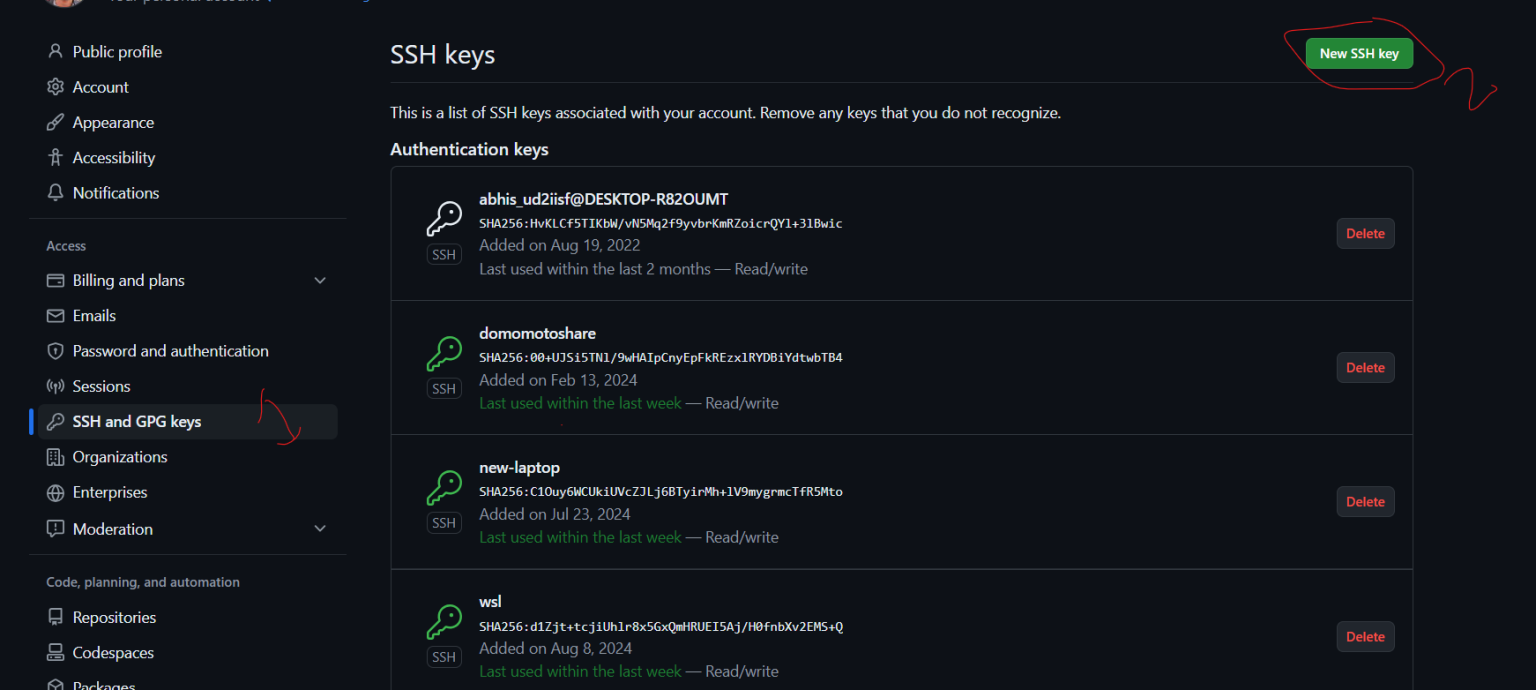1536x690 pixels.
Task: Click the Accessibility icon in sidebar
Action: pyautogui.click(x=56, y=157)
